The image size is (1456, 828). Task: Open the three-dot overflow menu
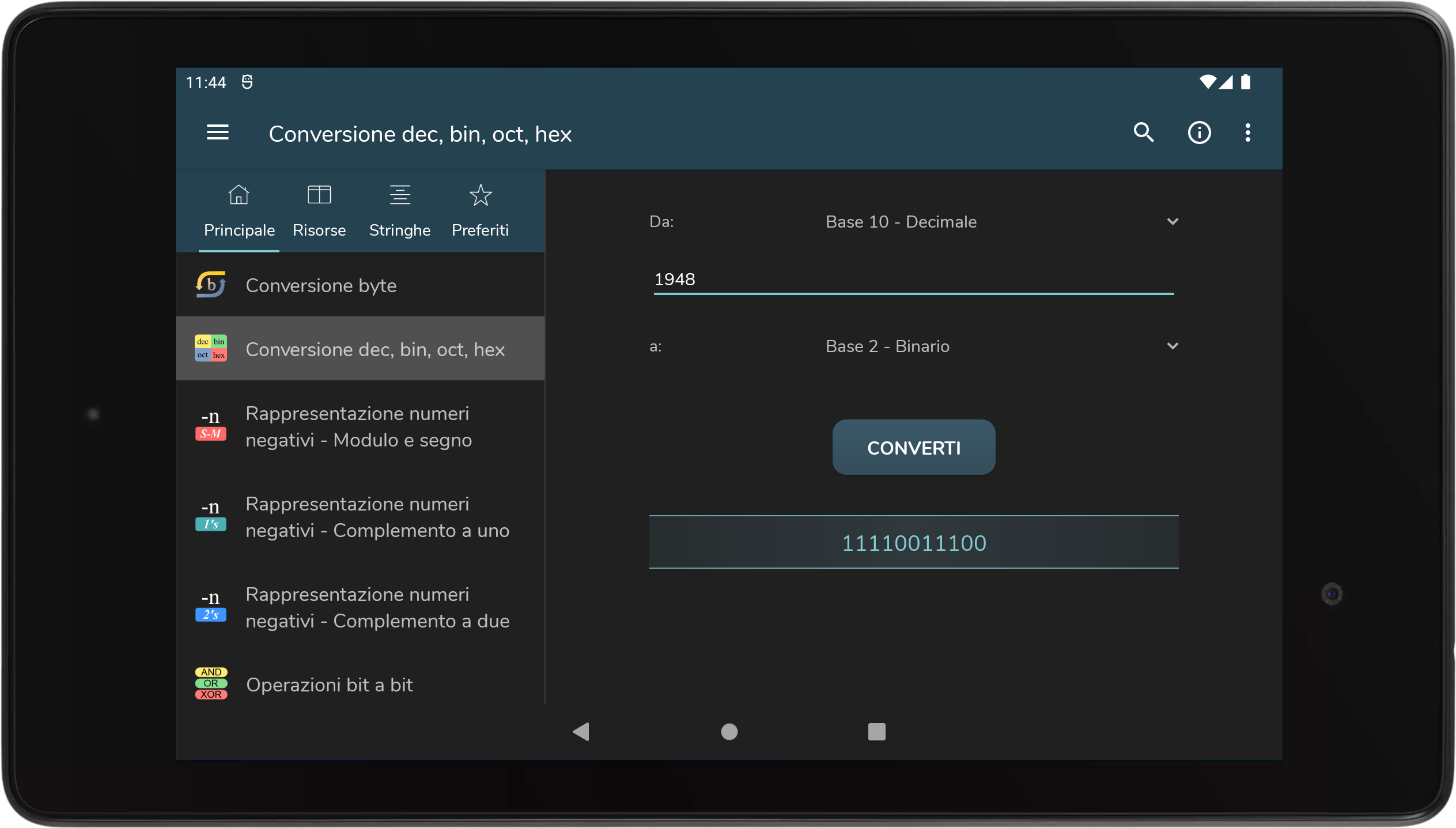(1247, 133)
